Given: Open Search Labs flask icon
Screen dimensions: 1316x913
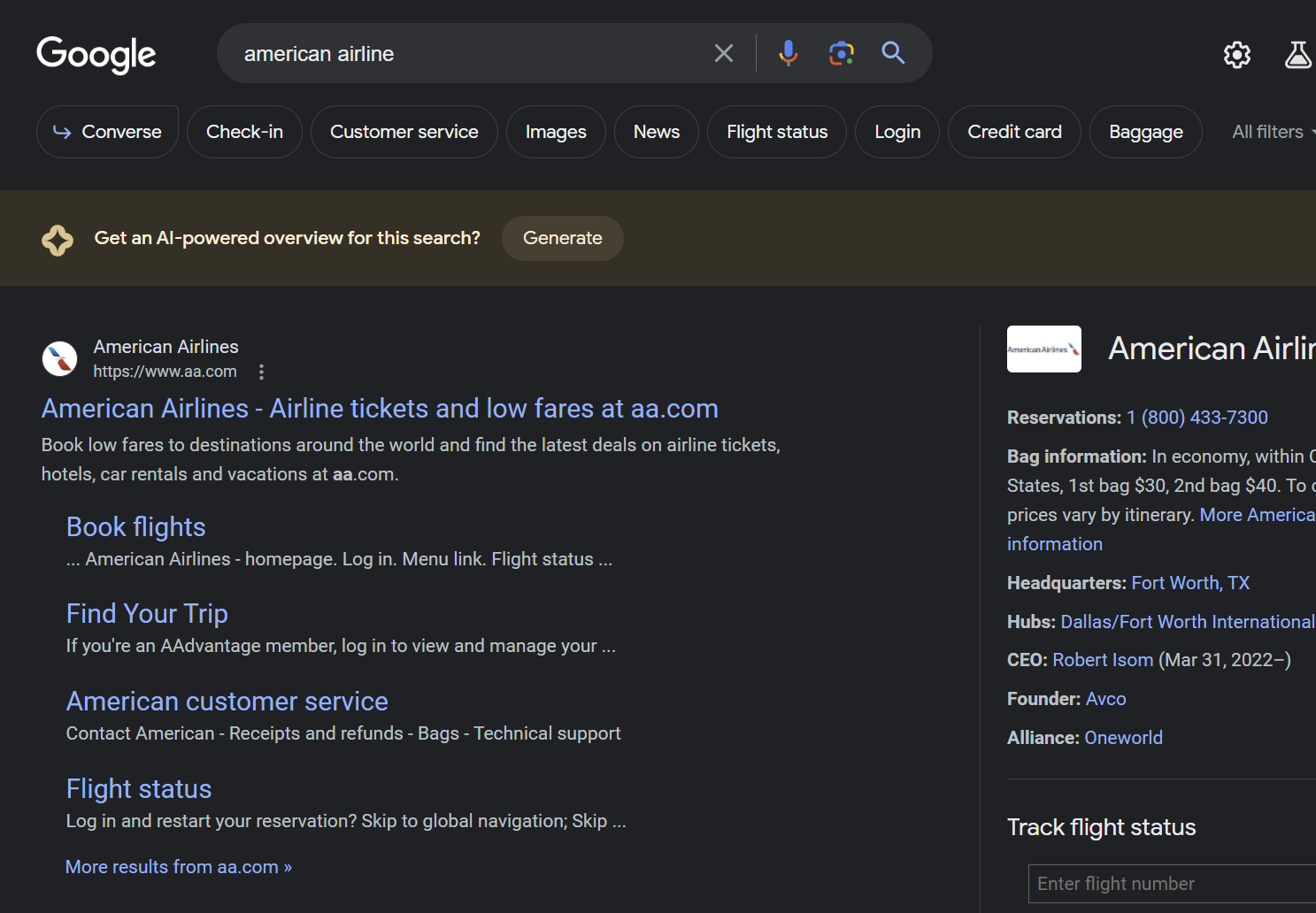Looking at the screenshot, I should pos(1297,55).
